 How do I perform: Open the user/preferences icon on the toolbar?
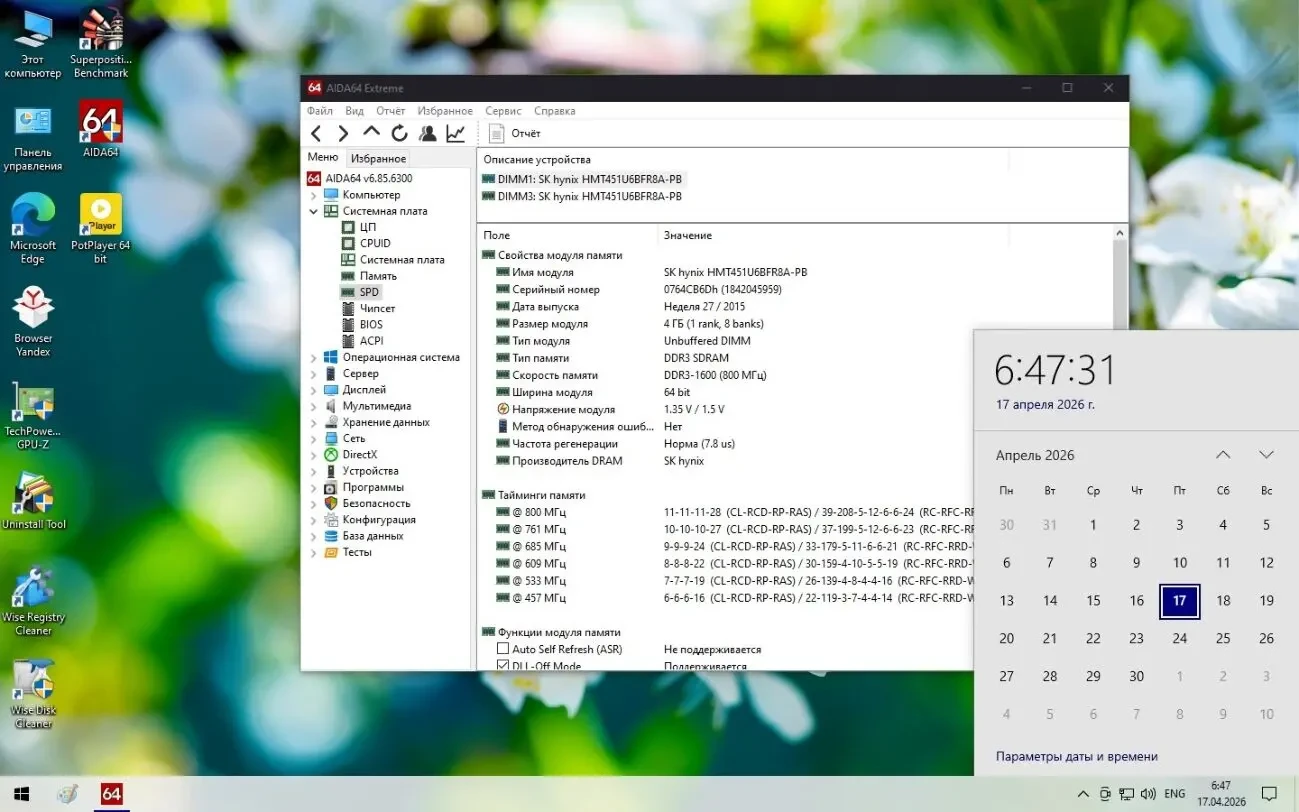[428, 132]
